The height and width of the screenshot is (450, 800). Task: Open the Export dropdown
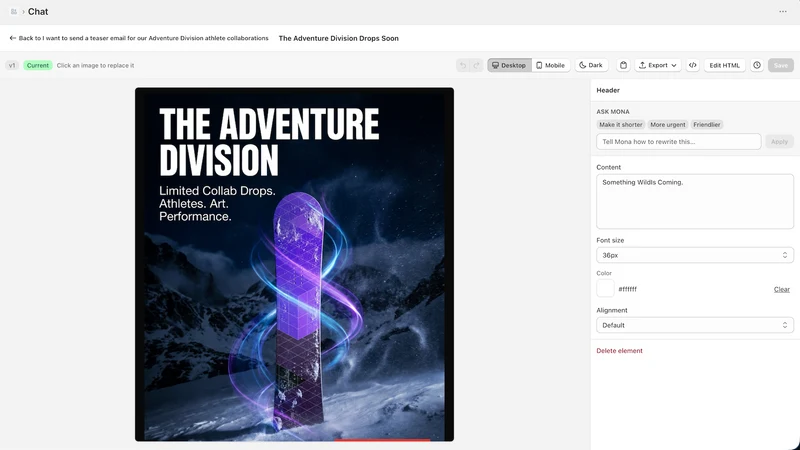tap(658, 65)
